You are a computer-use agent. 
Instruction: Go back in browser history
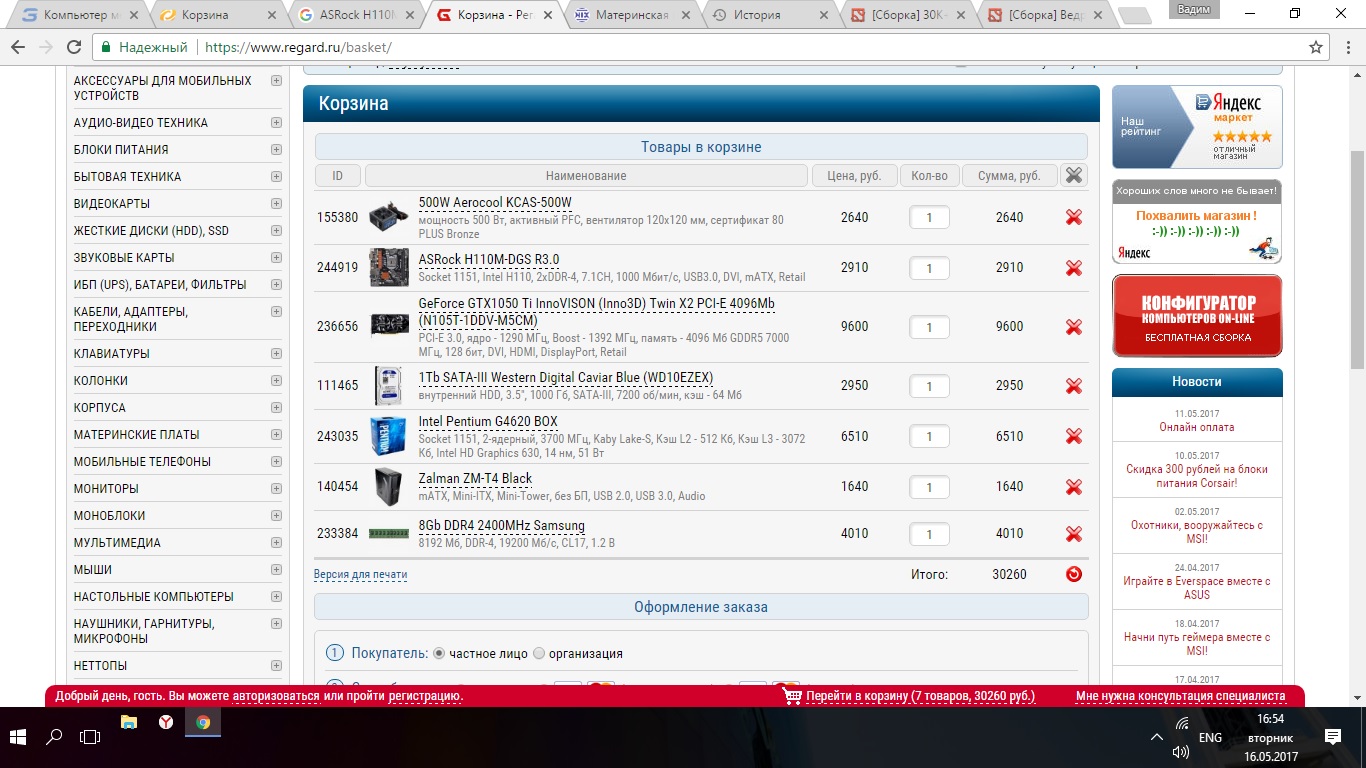tap(19, 47)
